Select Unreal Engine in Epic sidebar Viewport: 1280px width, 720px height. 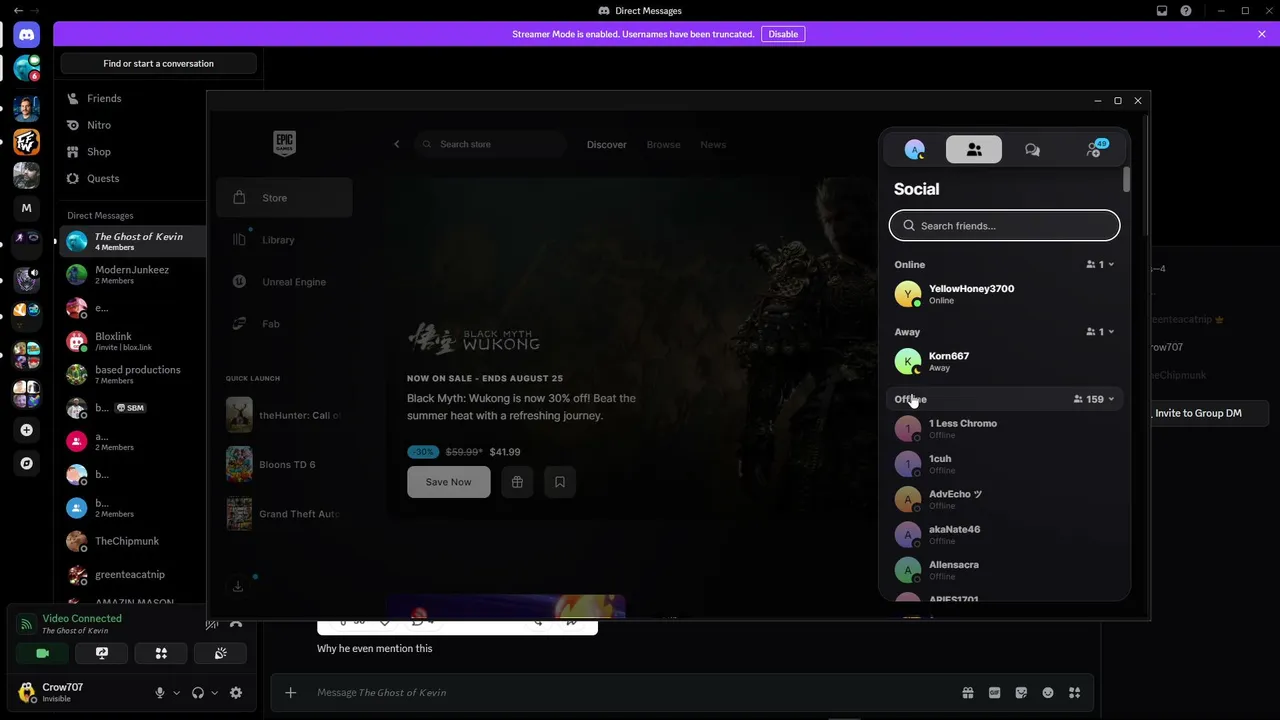[284, 282]
